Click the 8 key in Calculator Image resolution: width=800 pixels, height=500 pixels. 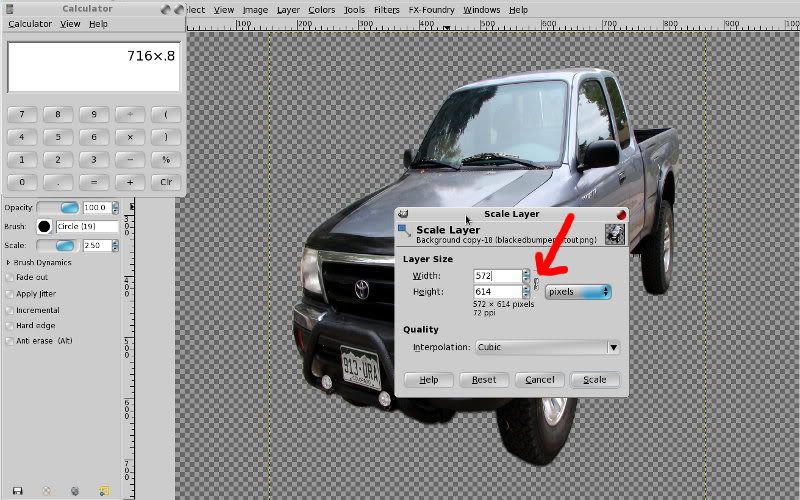tap(58, 115)
